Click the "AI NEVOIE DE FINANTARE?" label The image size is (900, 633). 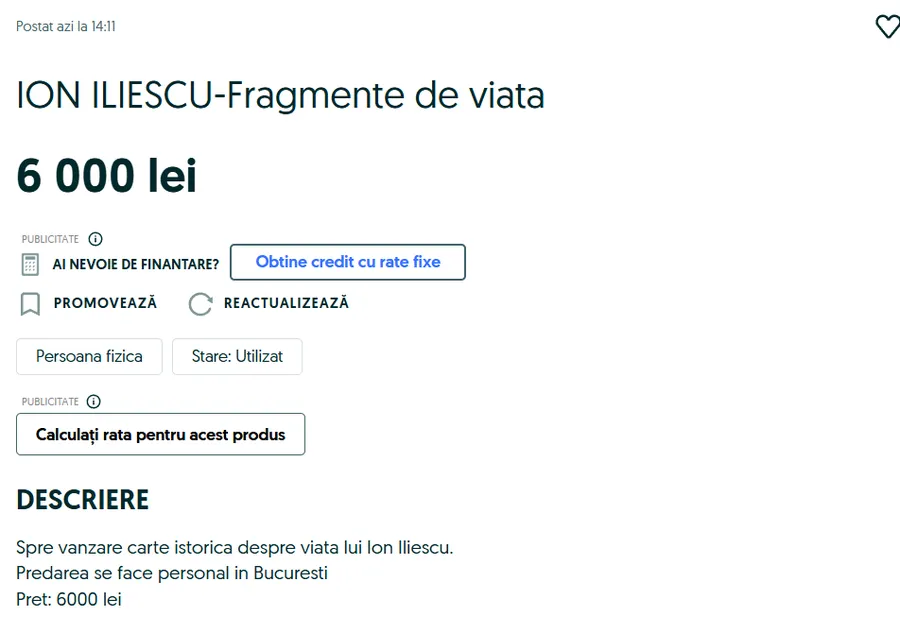tap(135, 264)
